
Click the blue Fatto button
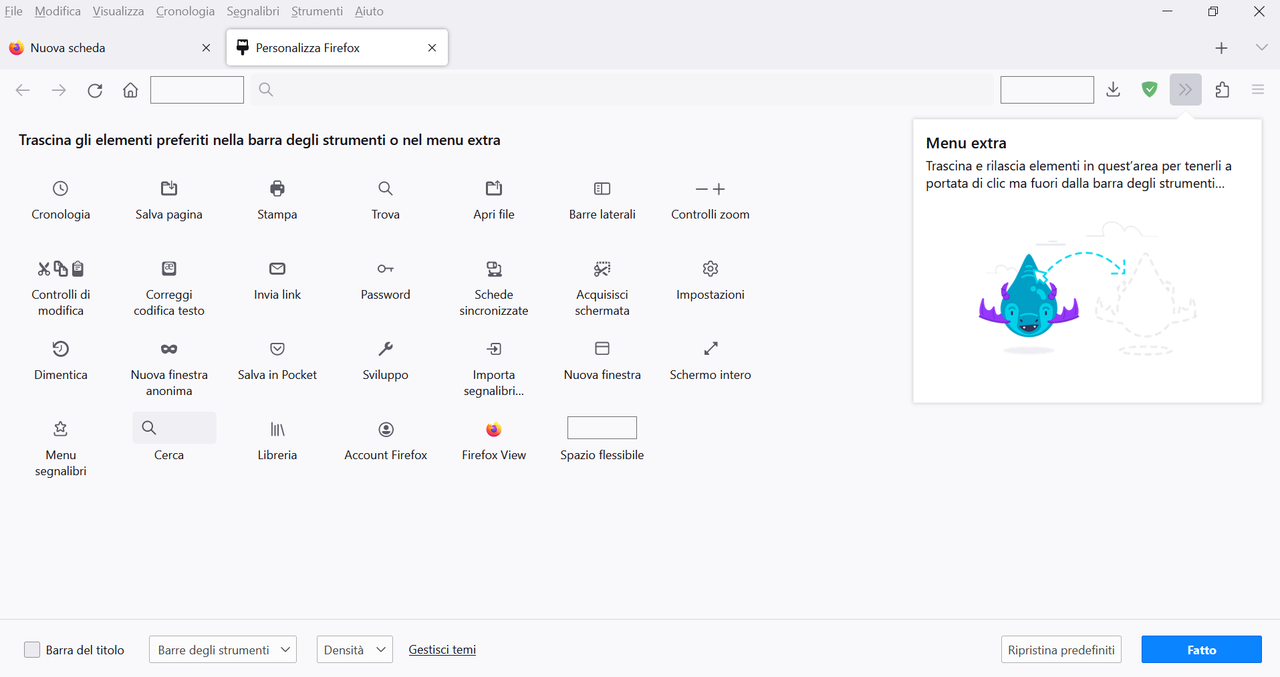pyautogui.click(x=1202, y=650)
